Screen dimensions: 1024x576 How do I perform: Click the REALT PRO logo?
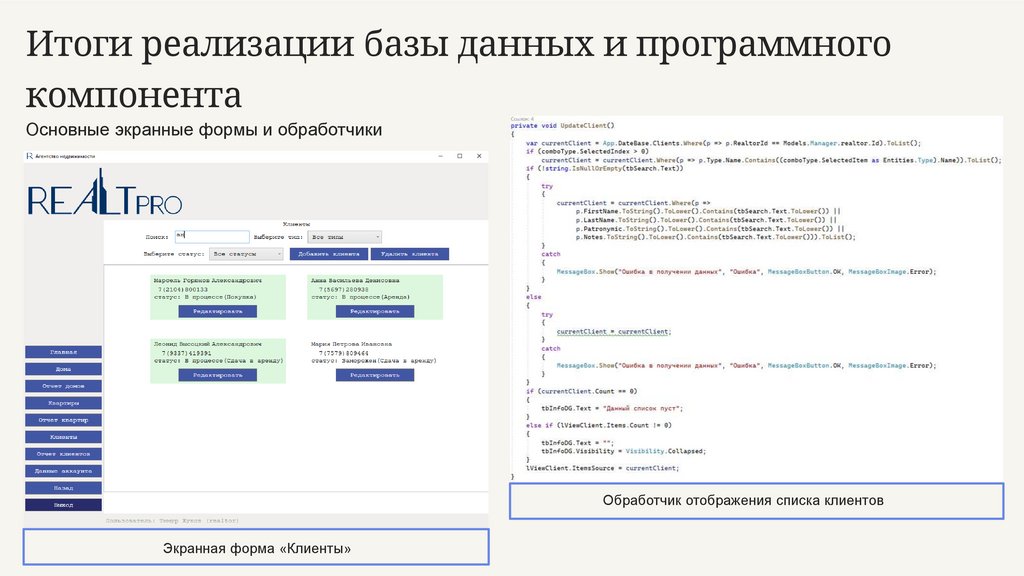104,192
